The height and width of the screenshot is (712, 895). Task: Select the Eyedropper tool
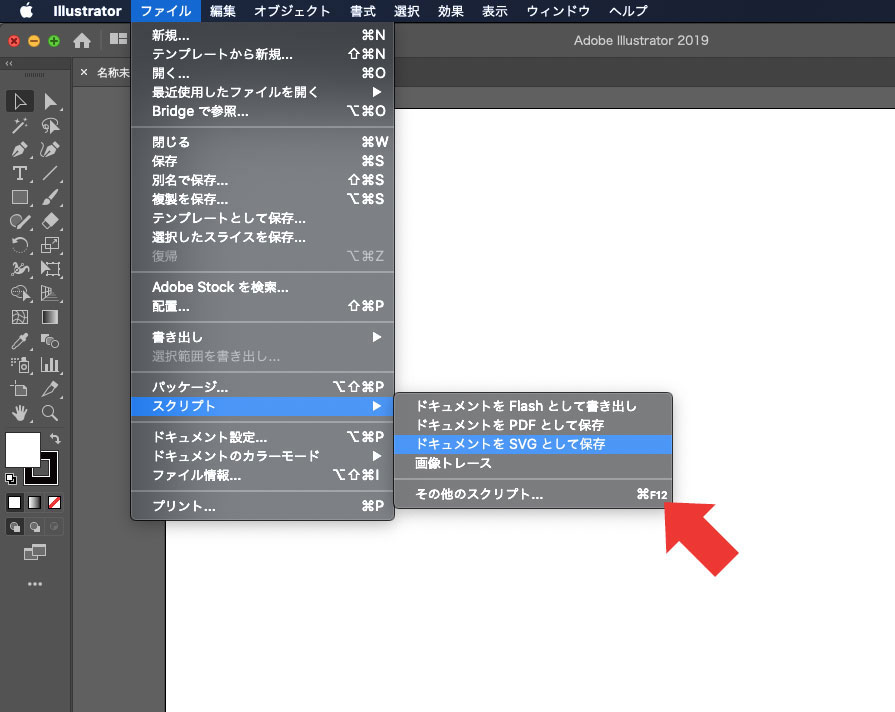pyautogui.click(x=20, y=341)
